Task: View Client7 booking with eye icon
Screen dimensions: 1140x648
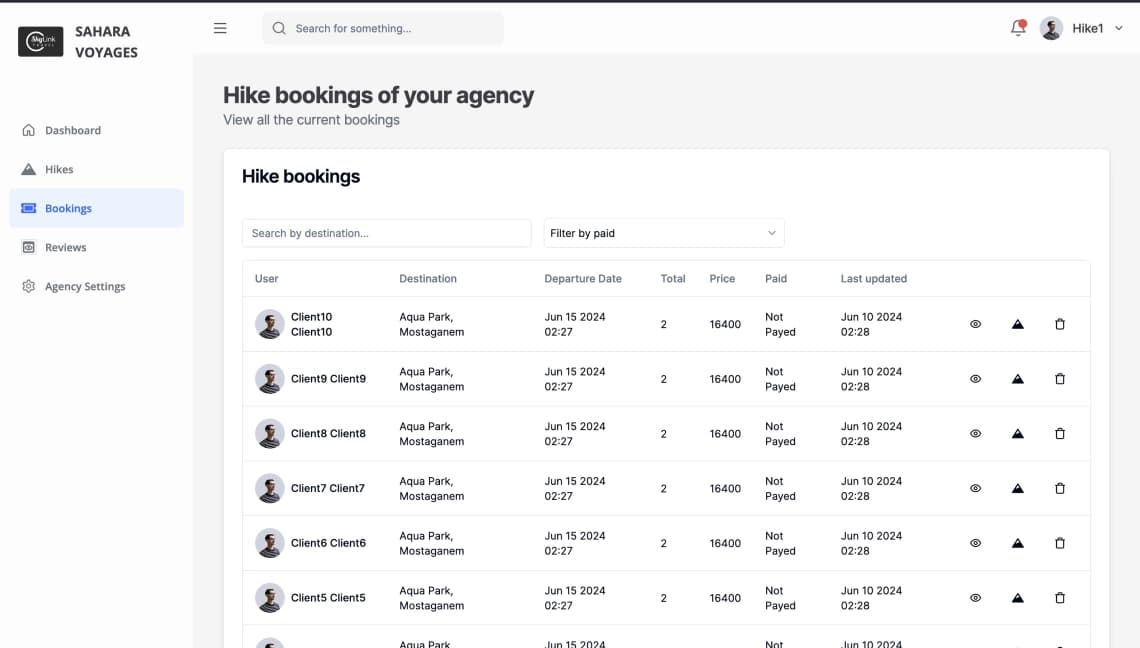Action: click(x=976, y=489)
